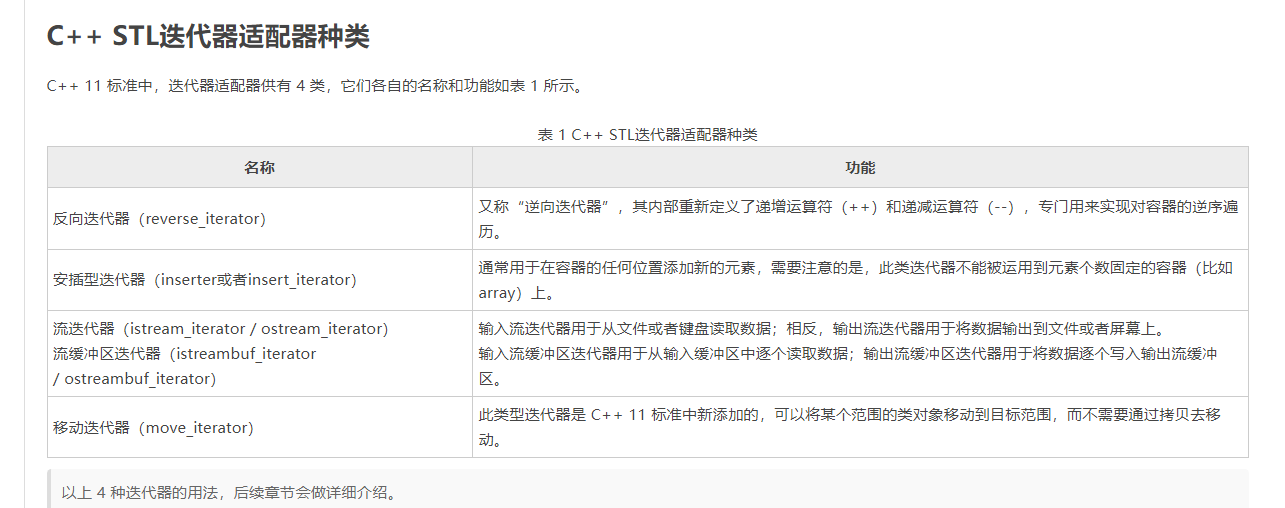Click "历。" ending the reverse iterator description
Image resolution: width=1285 pixels, height=508 pixels.
(x=490, y=232)
